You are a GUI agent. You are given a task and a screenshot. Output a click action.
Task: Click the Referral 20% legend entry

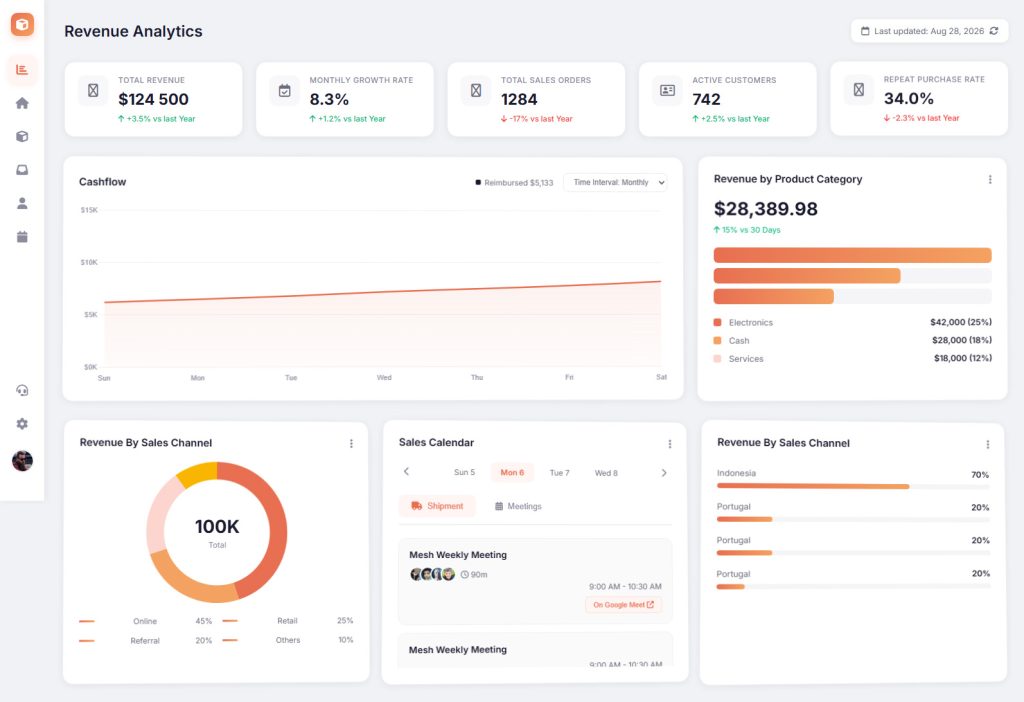pos(145,641)
